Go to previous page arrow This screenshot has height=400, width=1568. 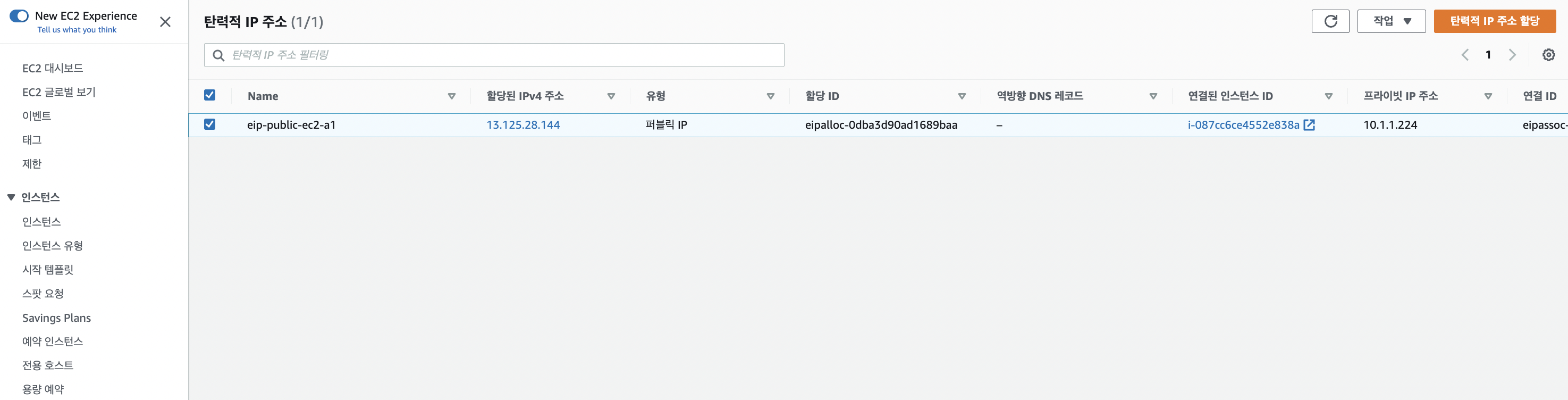click(x=1465, y=55)
